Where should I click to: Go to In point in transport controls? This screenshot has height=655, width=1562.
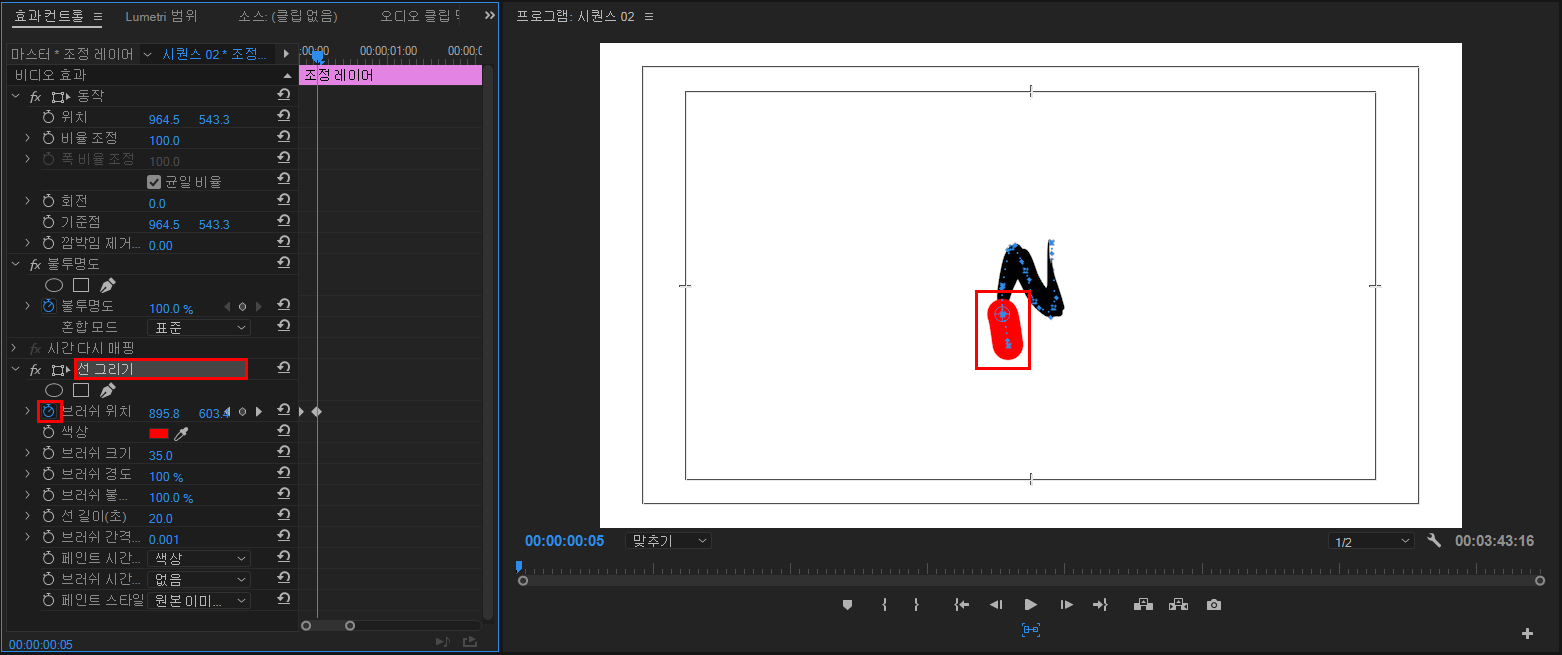pos(961,605)
